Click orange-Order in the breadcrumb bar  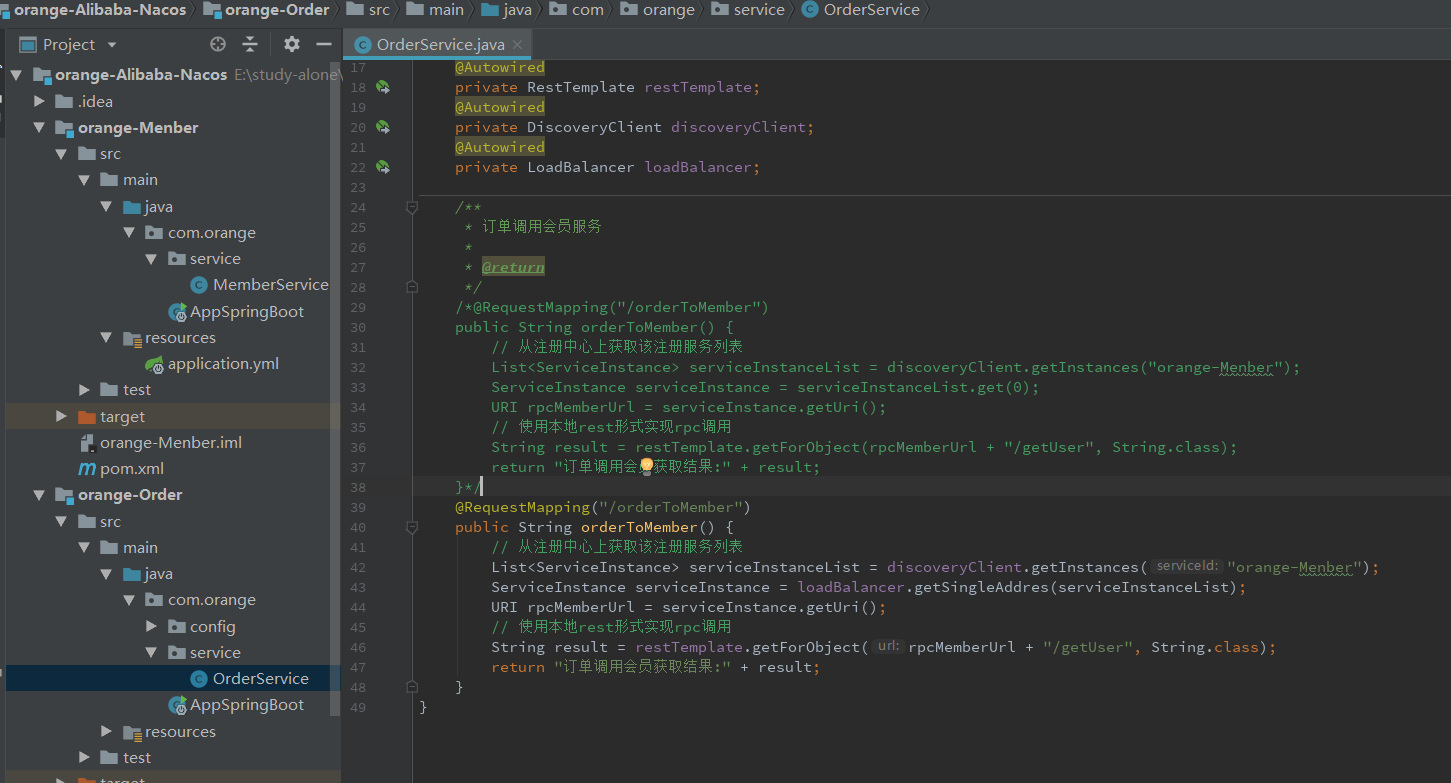(x=276, y=10)
